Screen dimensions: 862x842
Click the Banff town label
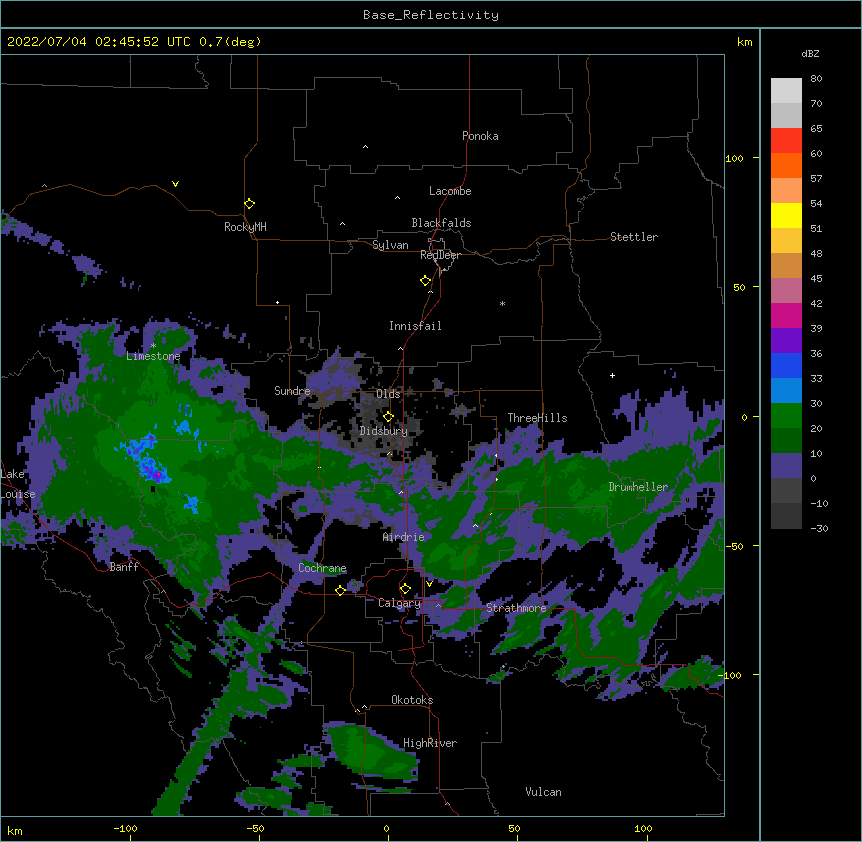click(x=124, y=567)
